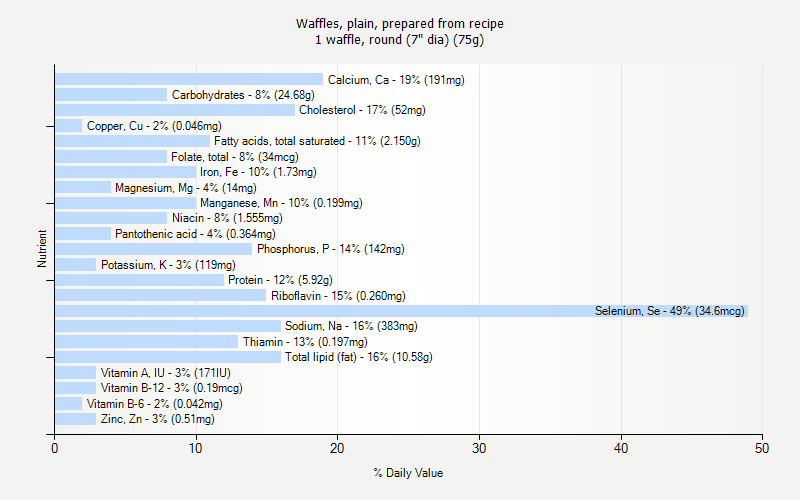The height and width of the screenshot is (500, 800).
Task: Click the Protein - 12% (5.92g) label
Action: point(280,280)
